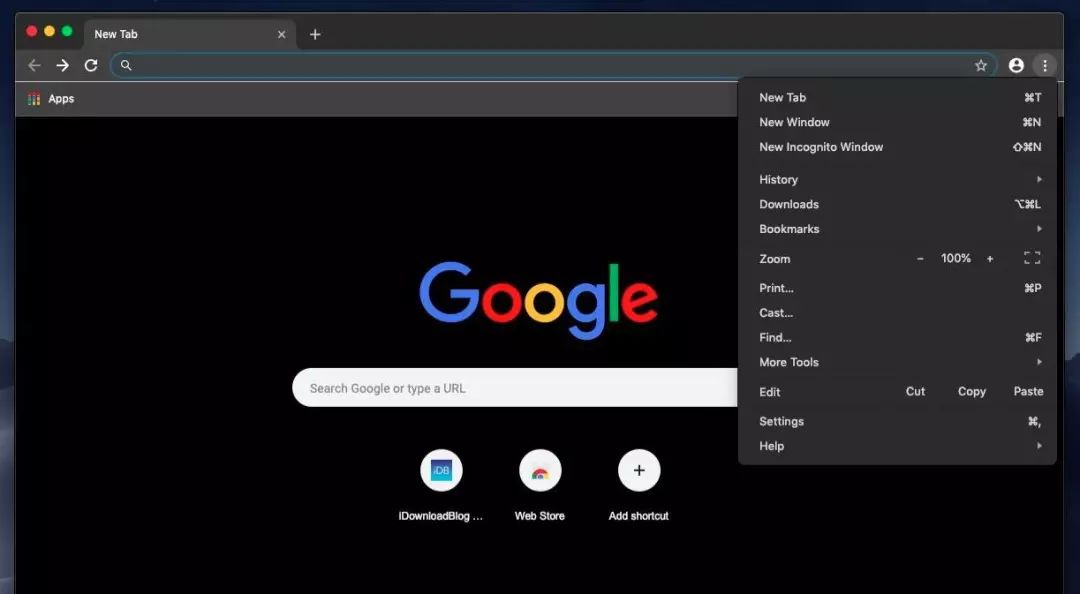
Task: Open Downloads from the menu
Action: click(x=897, y=204)
